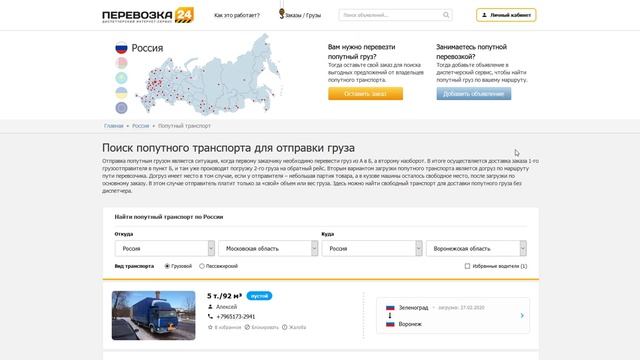Image resolution: width=640 pixels, height=360 pixels.
Task: Click the driver name Алексей
Action: (226, 307)
